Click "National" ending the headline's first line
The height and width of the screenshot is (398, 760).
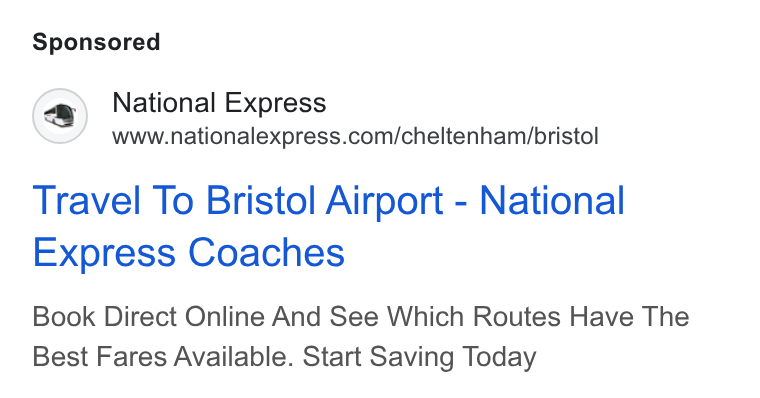click(x=552, y=200)
